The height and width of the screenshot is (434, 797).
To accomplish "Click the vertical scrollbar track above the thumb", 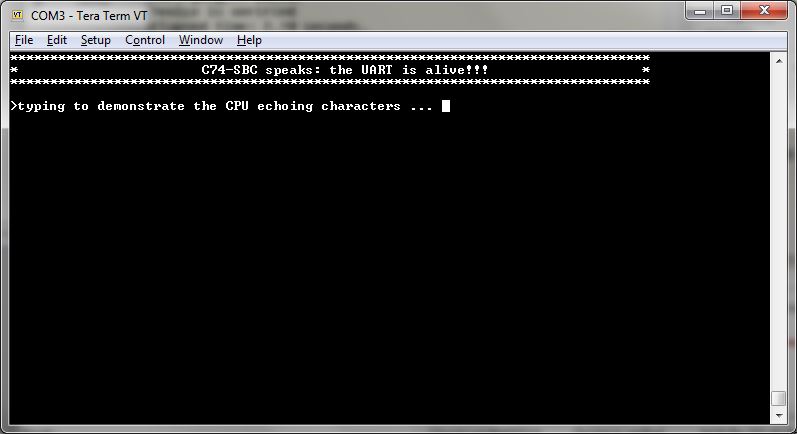I will coord(779,229).
